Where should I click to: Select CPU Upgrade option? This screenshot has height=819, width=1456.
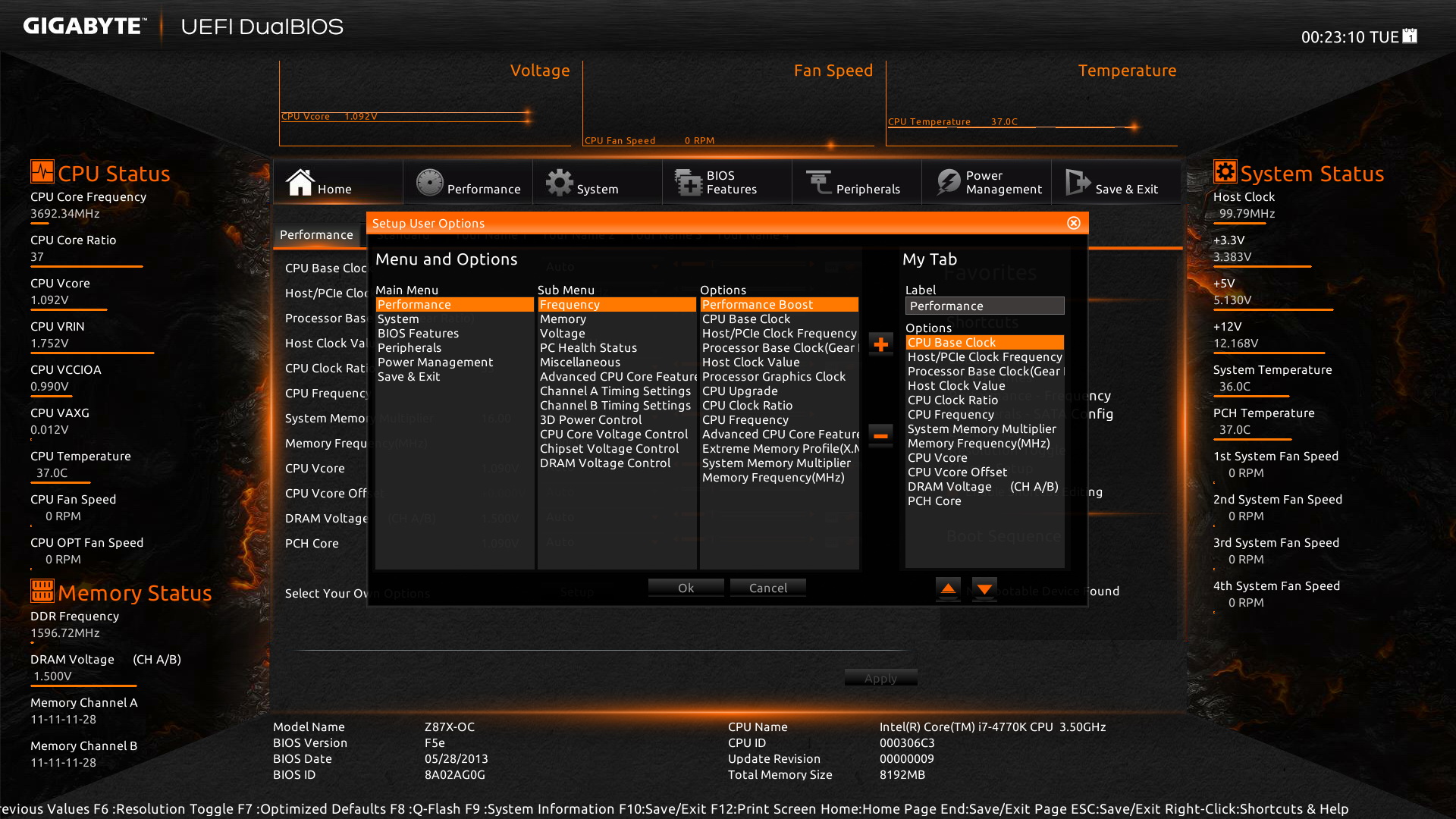780,391
